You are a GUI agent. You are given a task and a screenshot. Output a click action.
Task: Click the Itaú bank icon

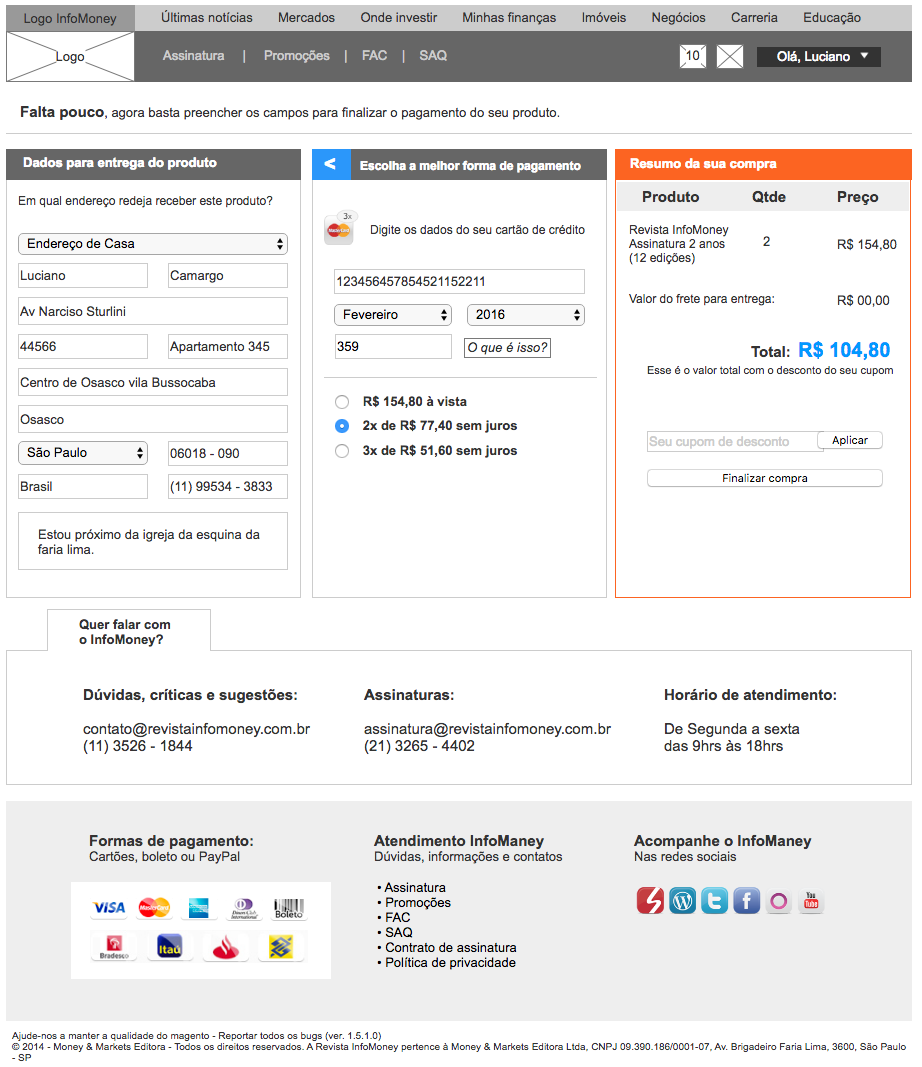[169, 947]
